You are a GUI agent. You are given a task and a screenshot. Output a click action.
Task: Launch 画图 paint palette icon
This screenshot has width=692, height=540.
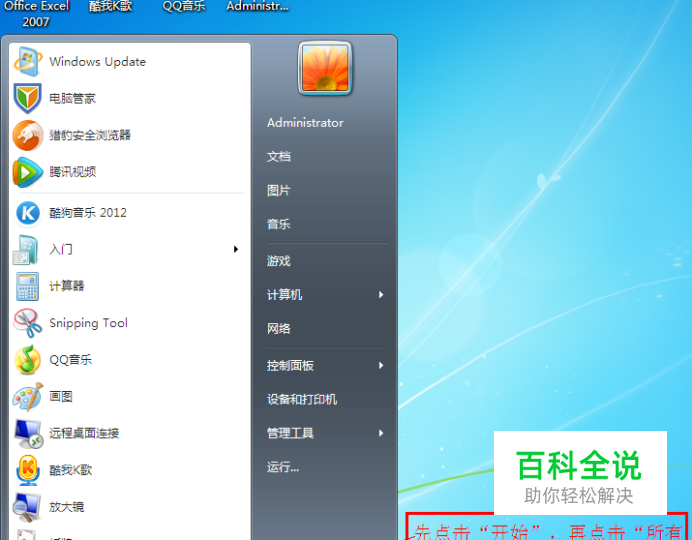pos(27,397)
